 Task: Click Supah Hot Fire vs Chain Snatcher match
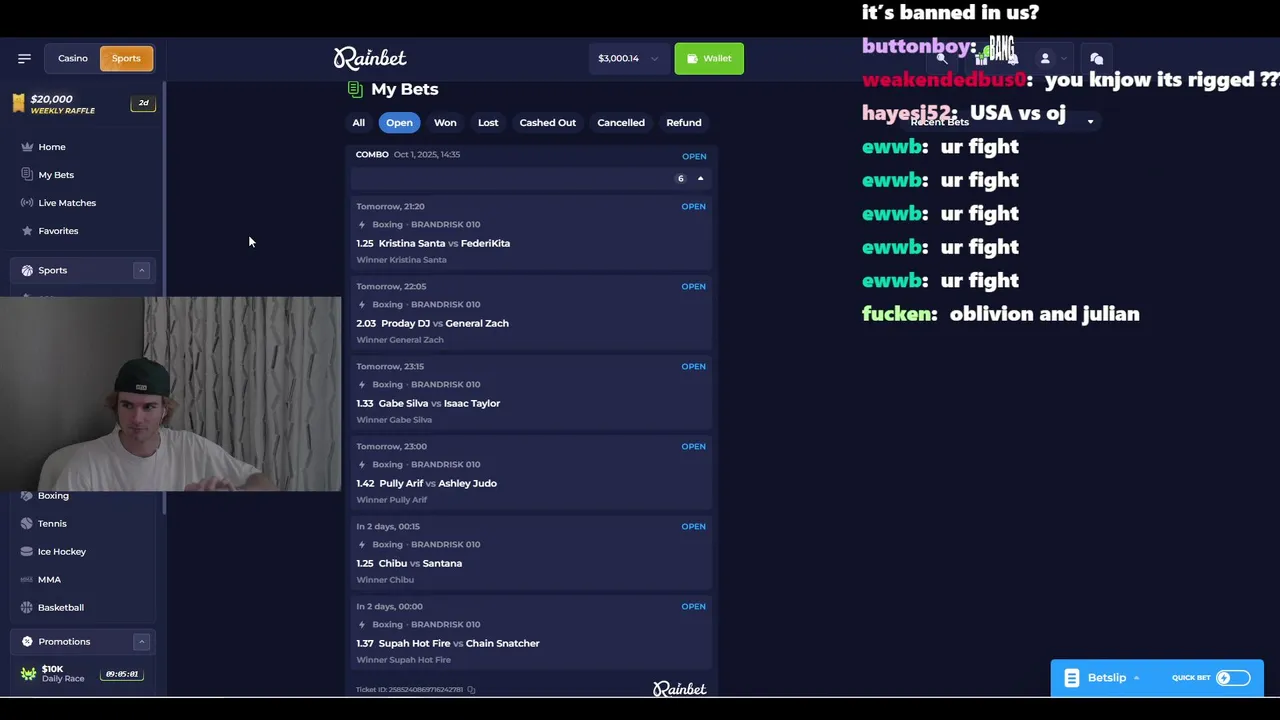pos(458,643)
